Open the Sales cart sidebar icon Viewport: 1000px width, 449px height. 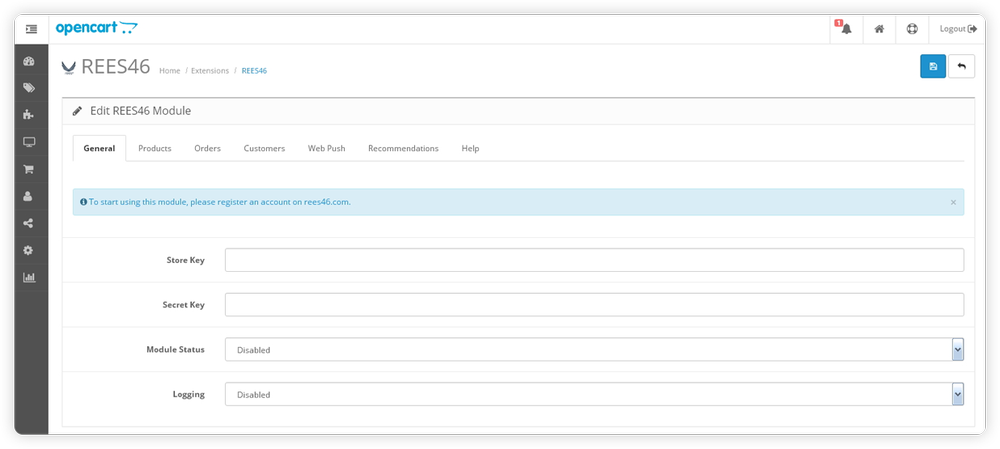coord(29,170)
